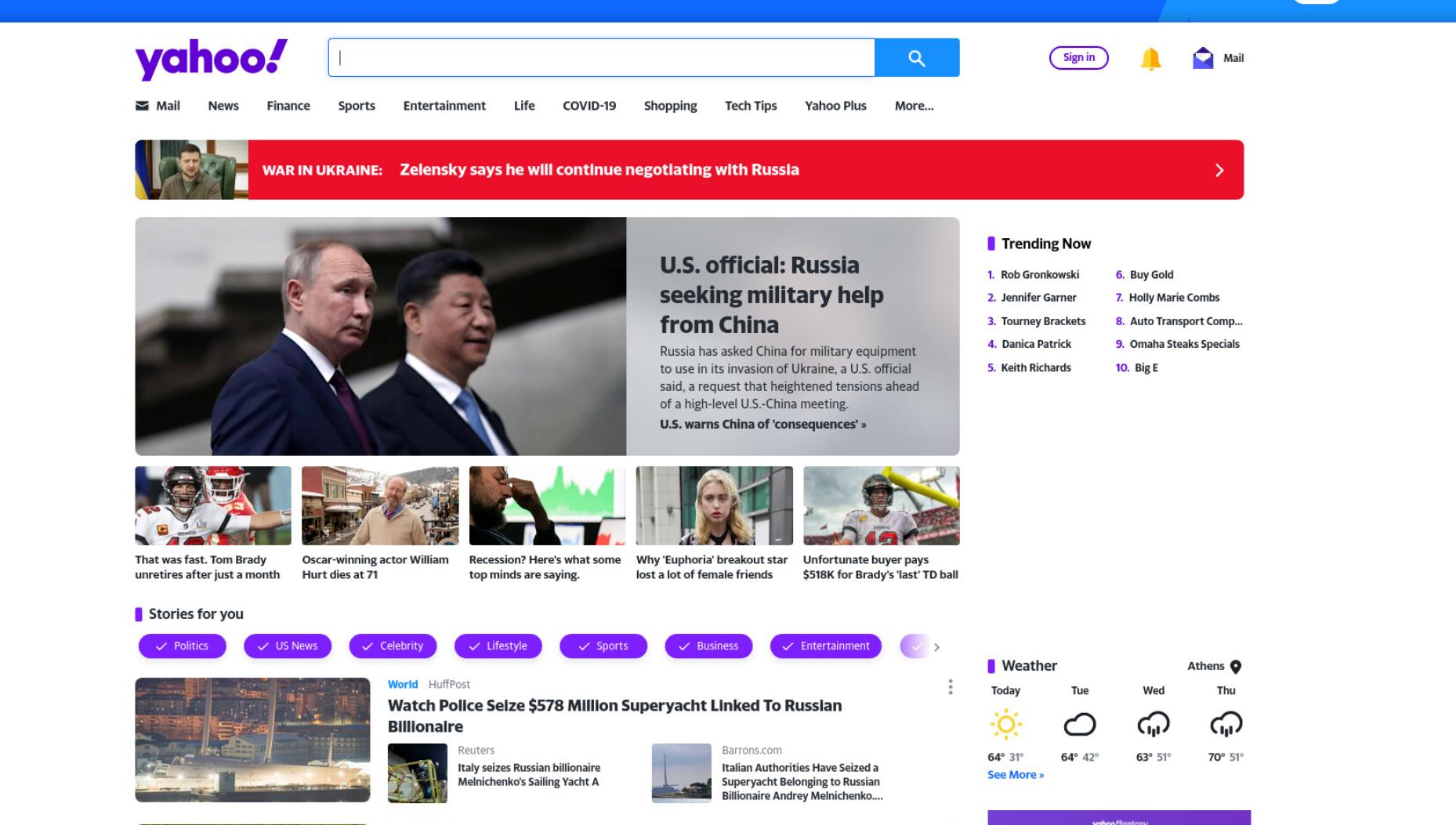Click the Zelensky thumbnail in the red banner
Image resolution: width=1456 pixels, height=825 pixels.
(192, 170)
